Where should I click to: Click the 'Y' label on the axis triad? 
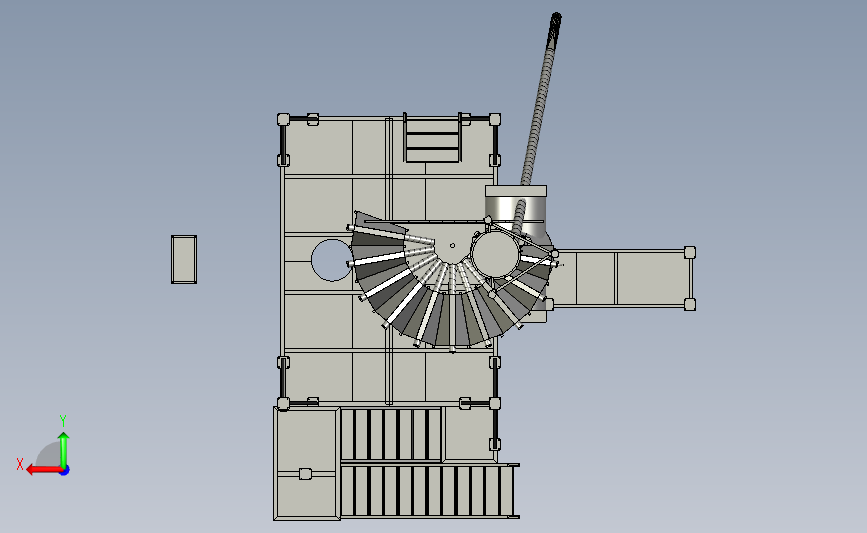(x=63, y=421)
